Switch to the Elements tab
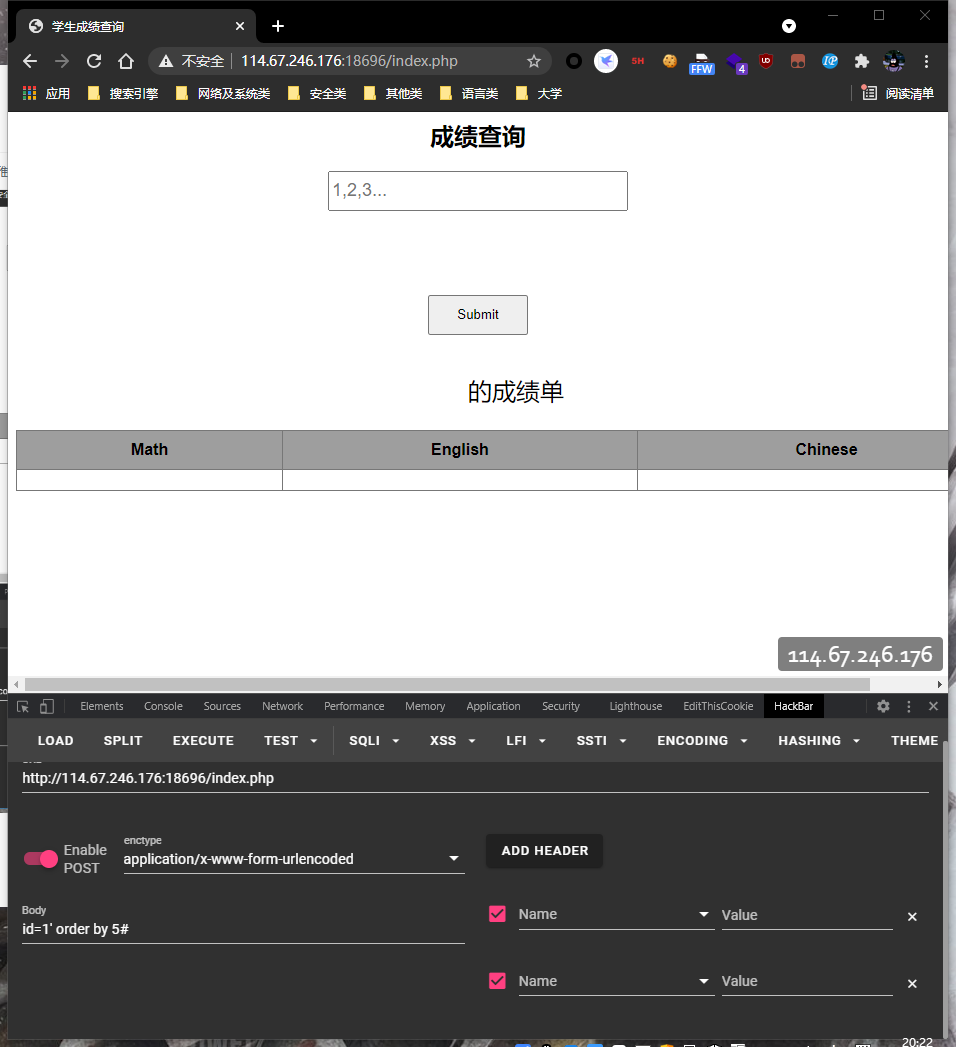The width and height of the screenshot is (956, 1047). [101, 706]
